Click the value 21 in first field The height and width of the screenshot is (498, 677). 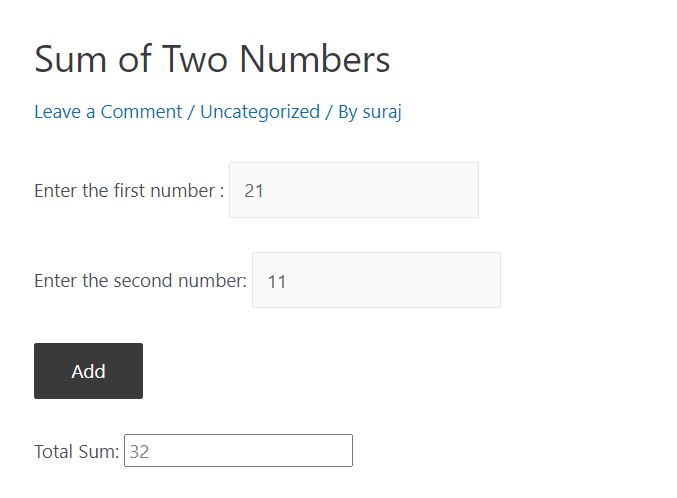point(254,190)
